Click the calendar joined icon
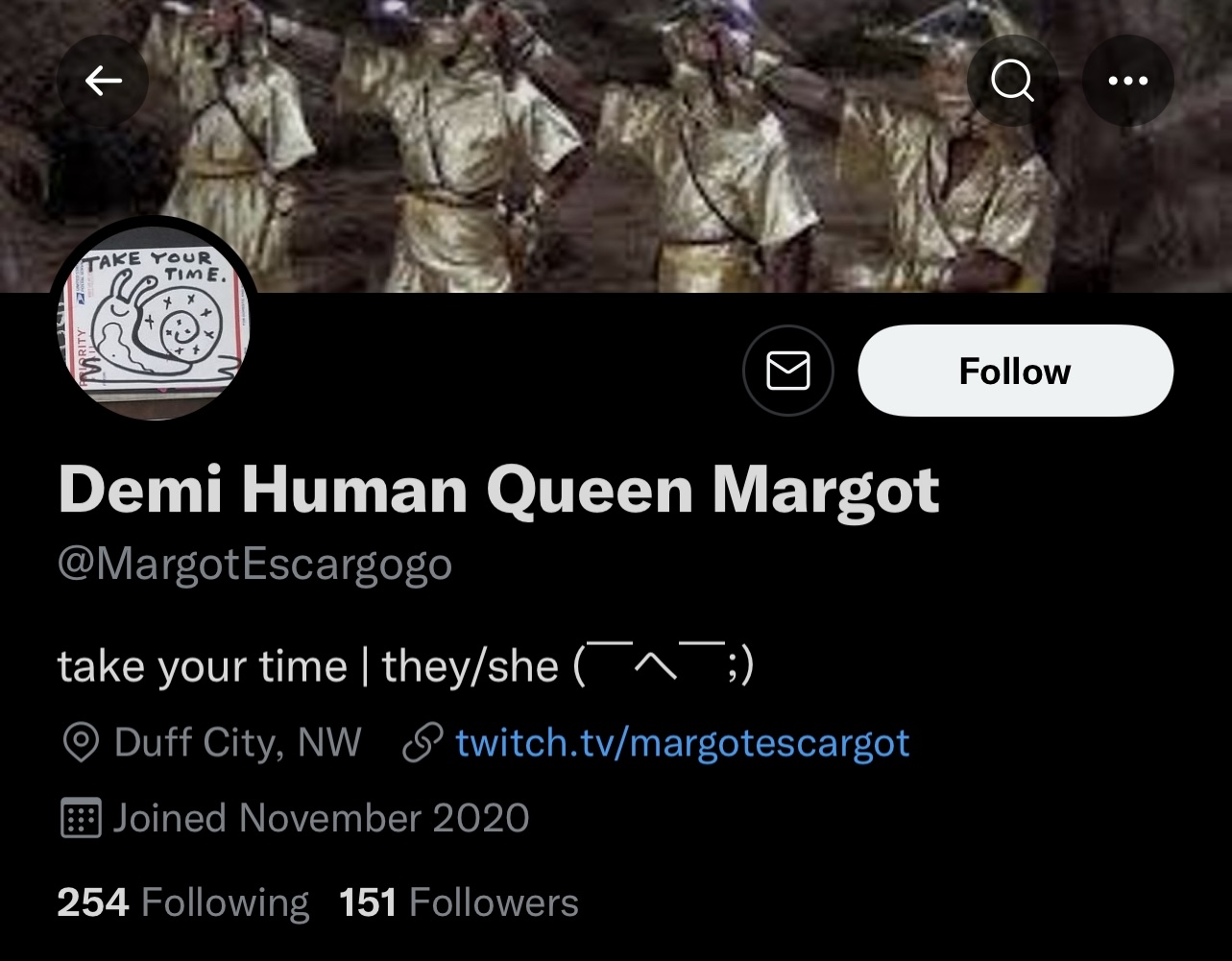This screenshot has width=1232, height=961. (81, 819)
